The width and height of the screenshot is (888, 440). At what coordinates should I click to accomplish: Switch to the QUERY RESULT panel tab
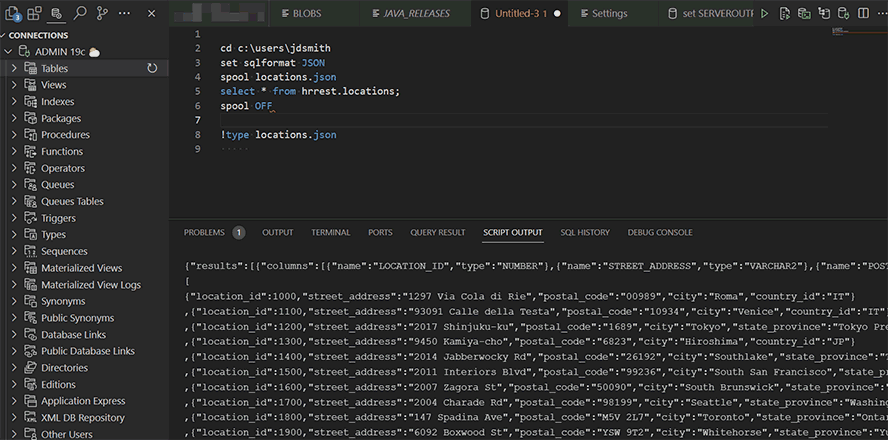pos(437,232)
